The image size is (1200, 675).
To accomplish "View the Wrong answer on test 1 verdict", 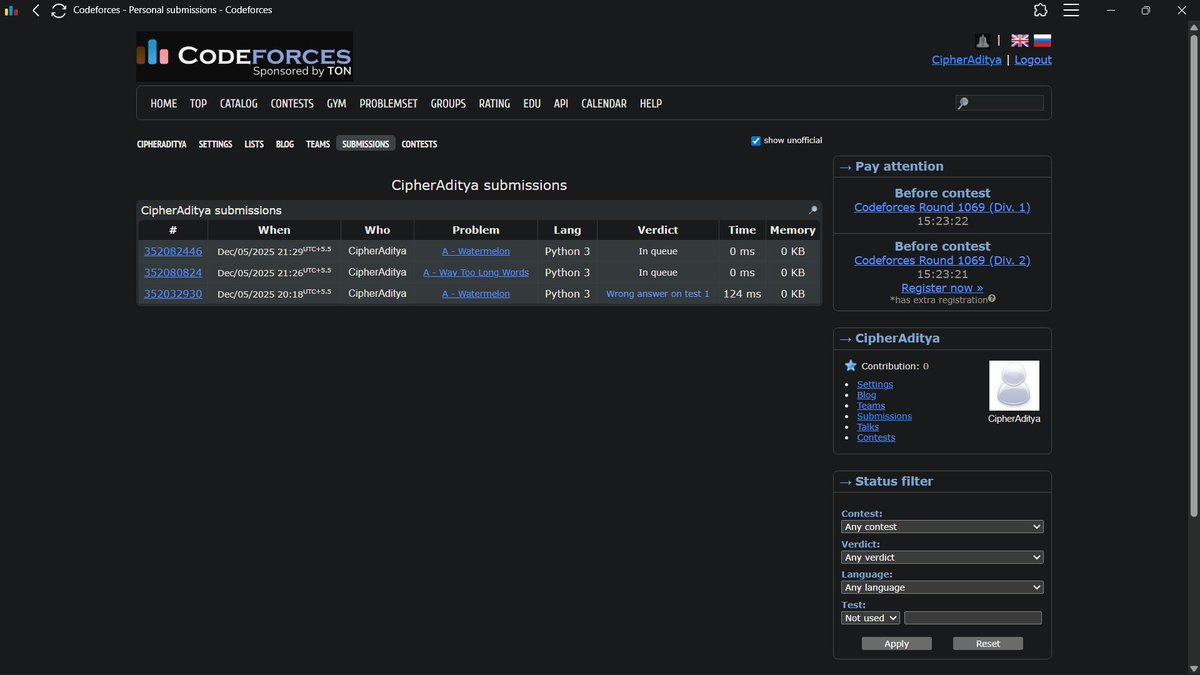I will (x=658, y=294).
